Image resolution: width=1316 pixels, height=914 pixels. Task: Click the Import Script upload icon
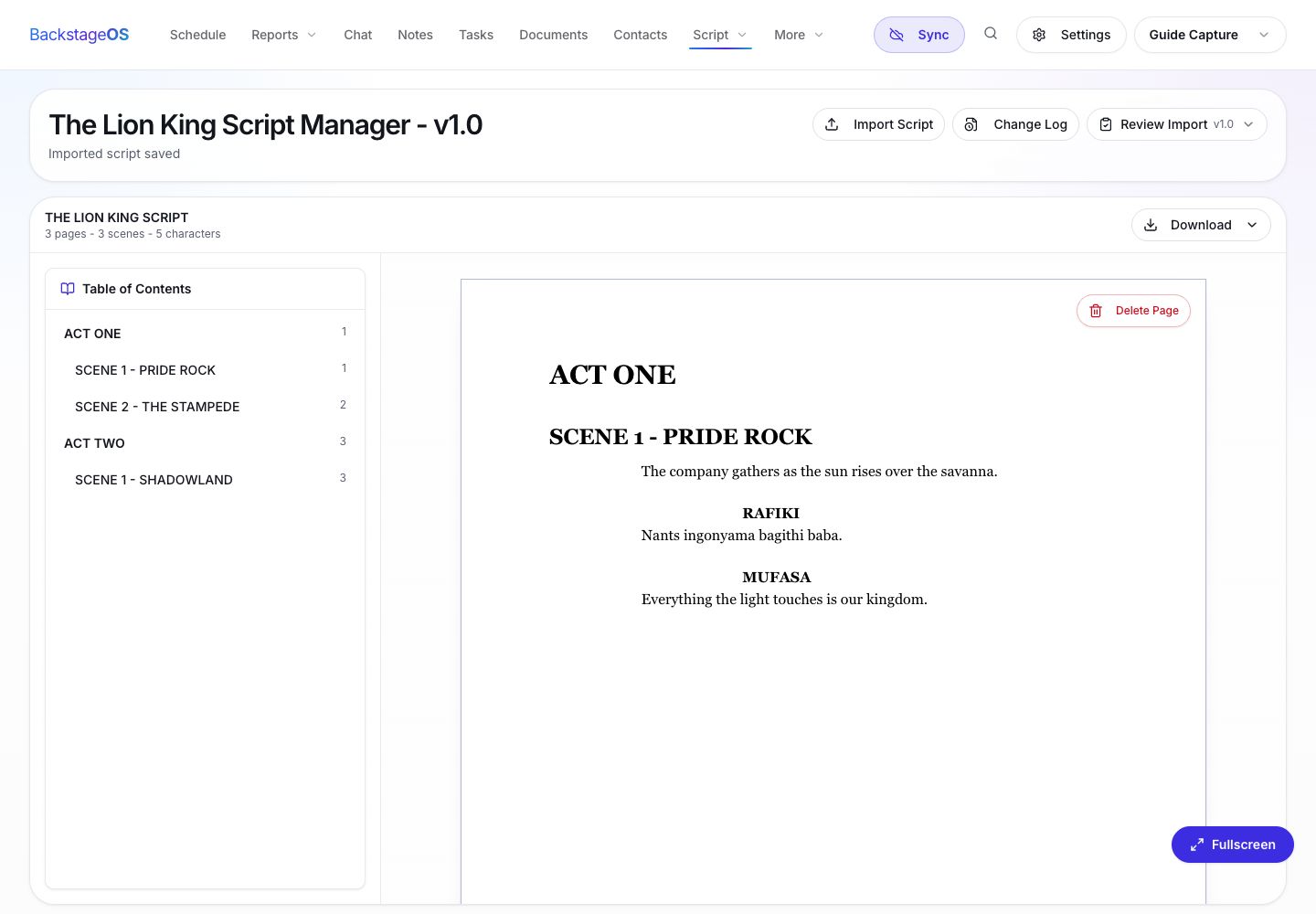coord(832,124)
